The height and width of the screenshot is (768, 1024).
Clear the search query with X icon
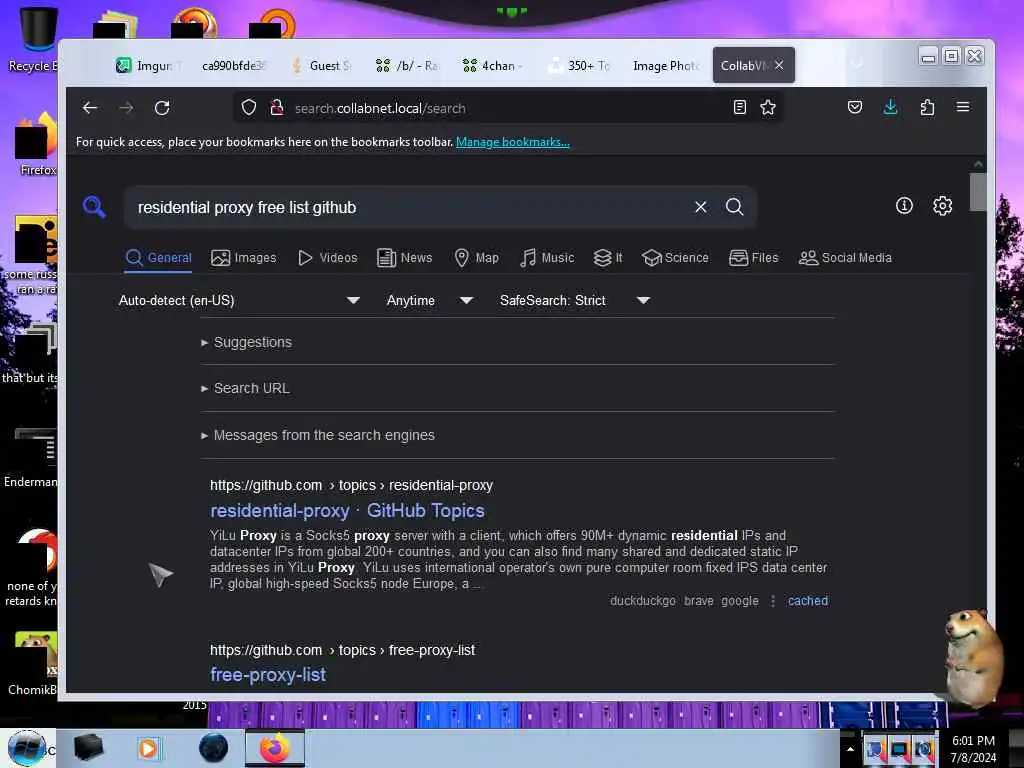tap(701, 207)
